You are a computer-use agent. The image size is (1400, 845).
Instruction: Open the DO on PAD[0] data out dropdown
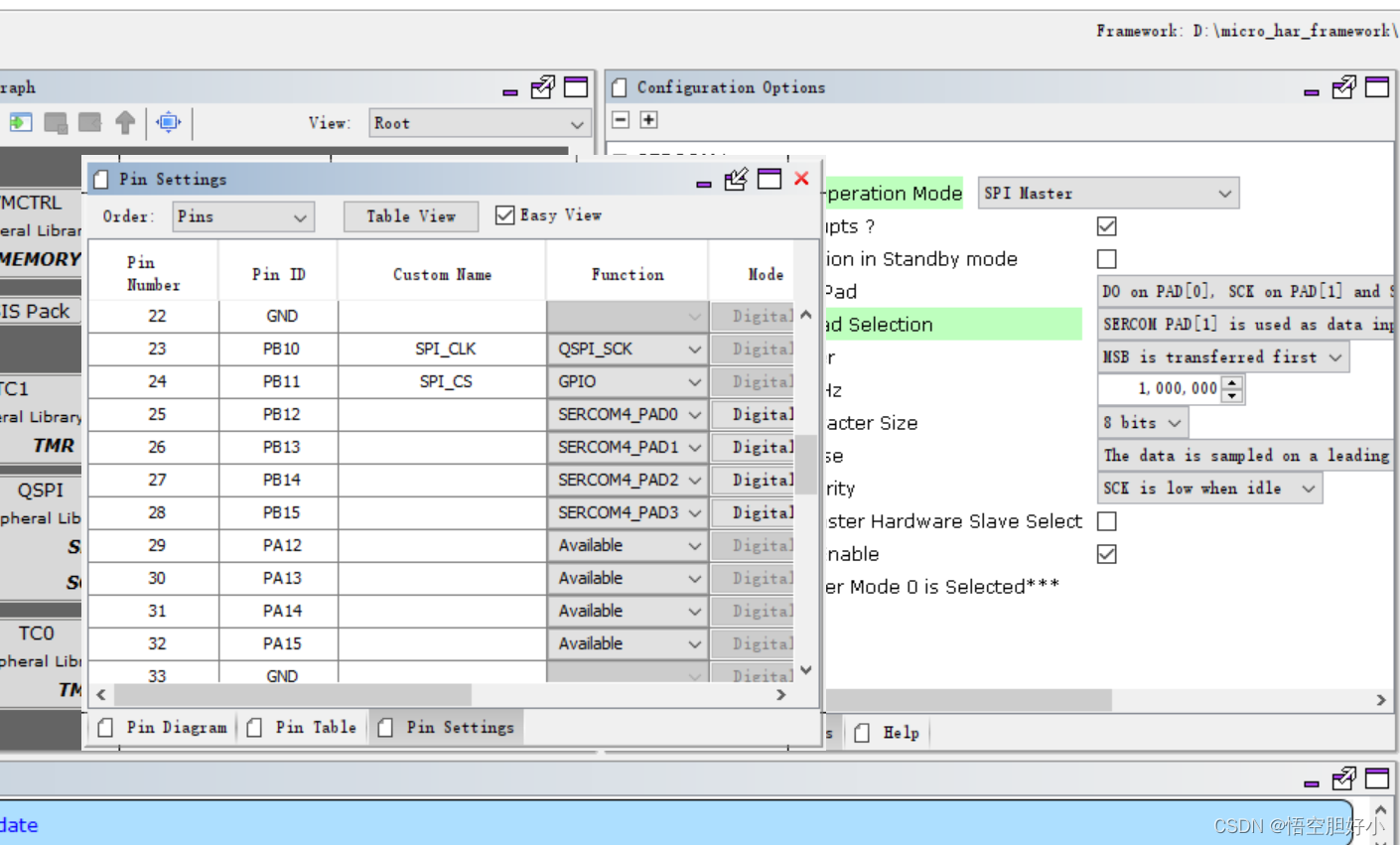tap(1247, 292)
